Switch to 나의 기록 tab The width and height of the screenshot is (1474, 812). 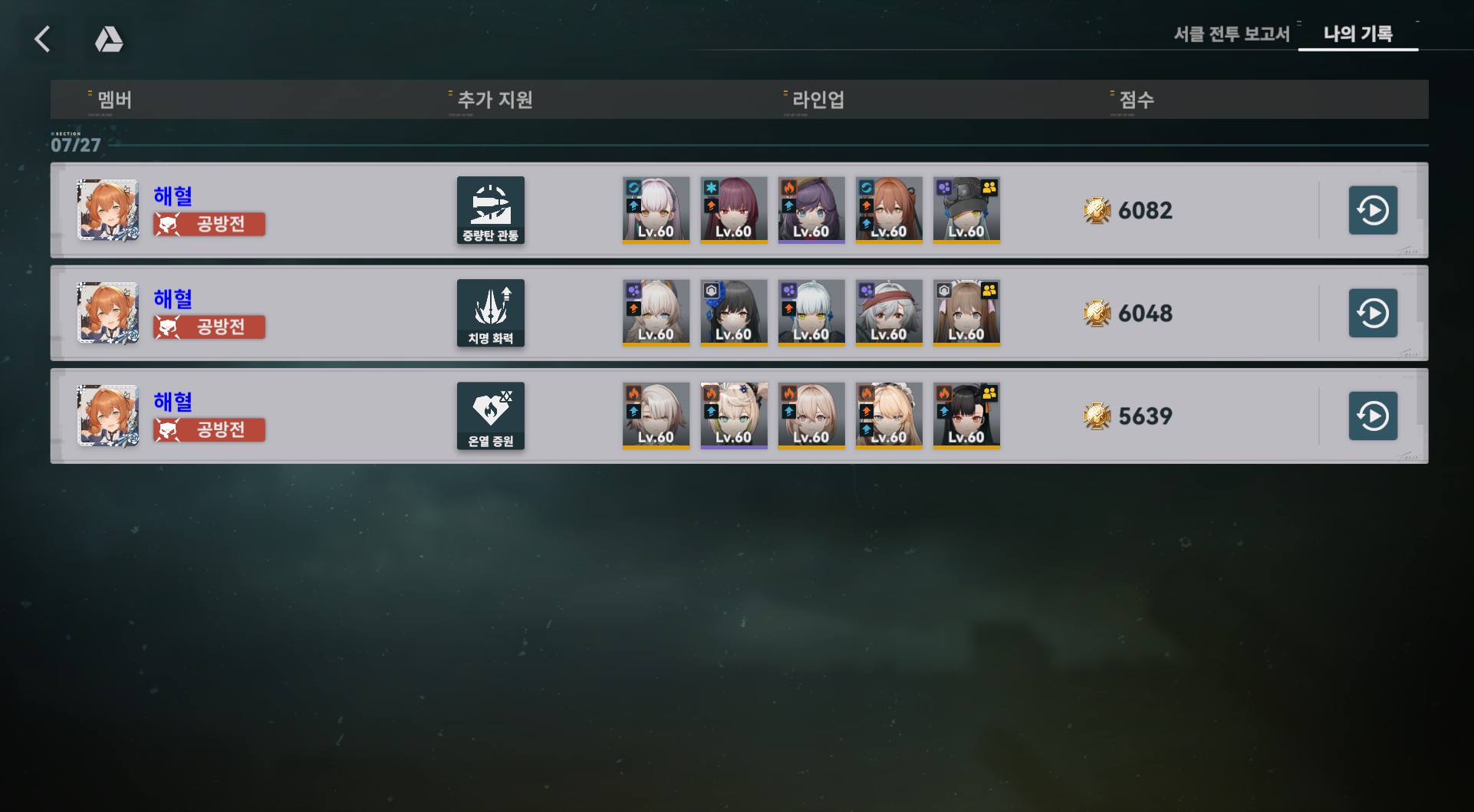point(1358,34)
